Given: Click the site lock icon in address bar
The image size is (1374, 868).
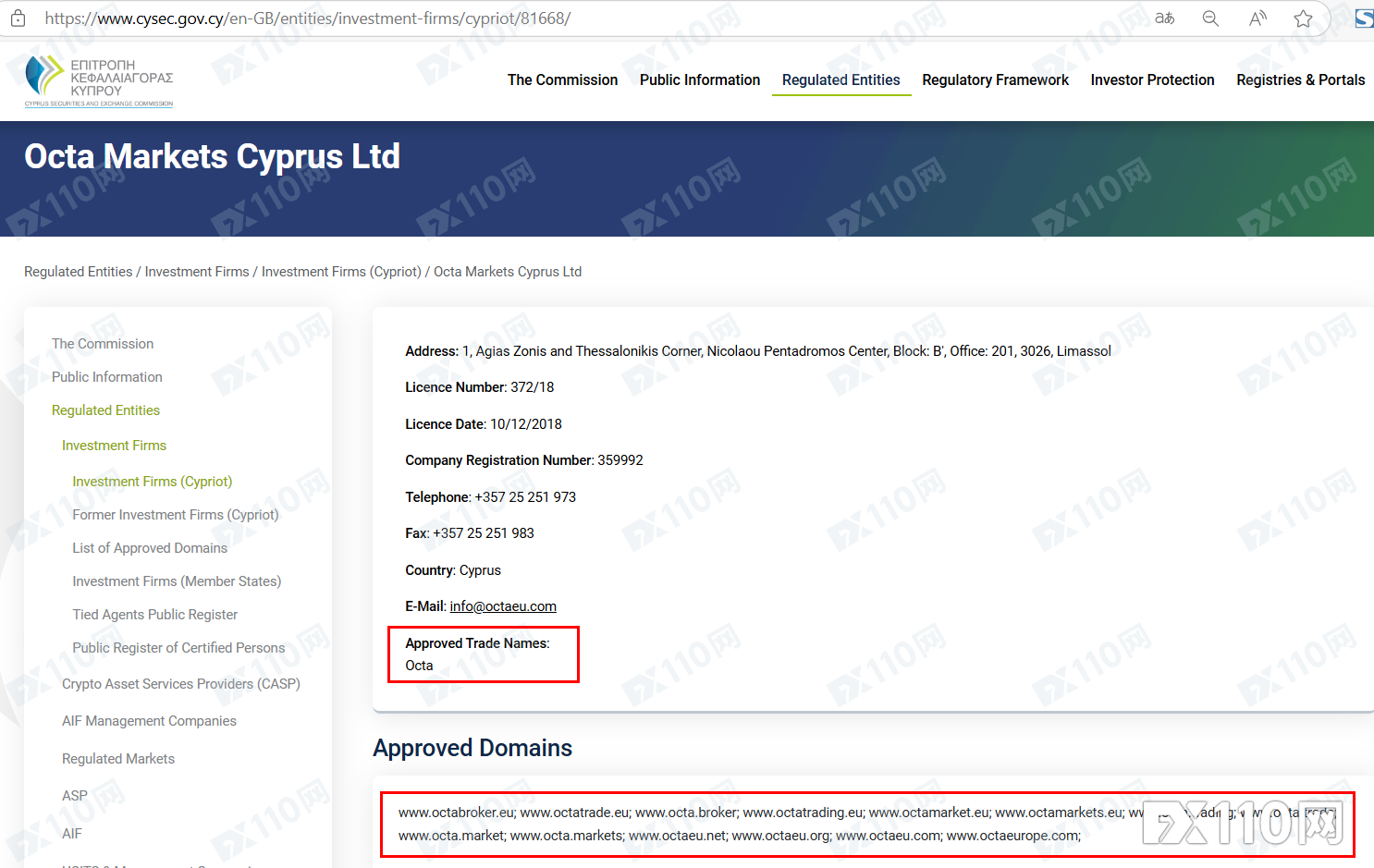Looking at the screenshot, I should point(18,18).
